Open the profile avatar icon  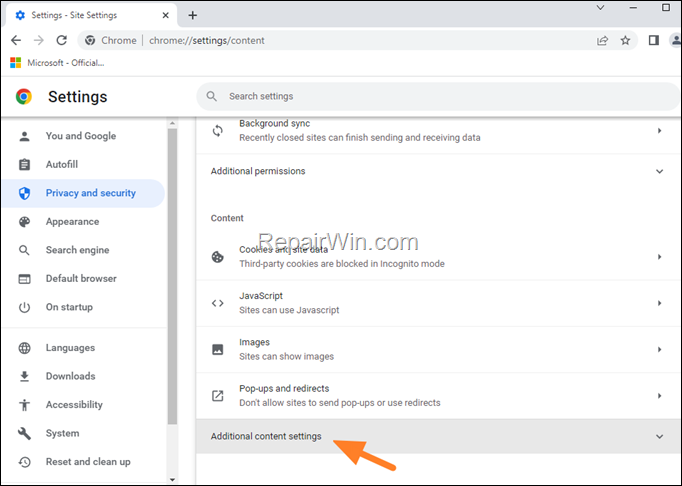pyautogui.click(x=676, y=40)
